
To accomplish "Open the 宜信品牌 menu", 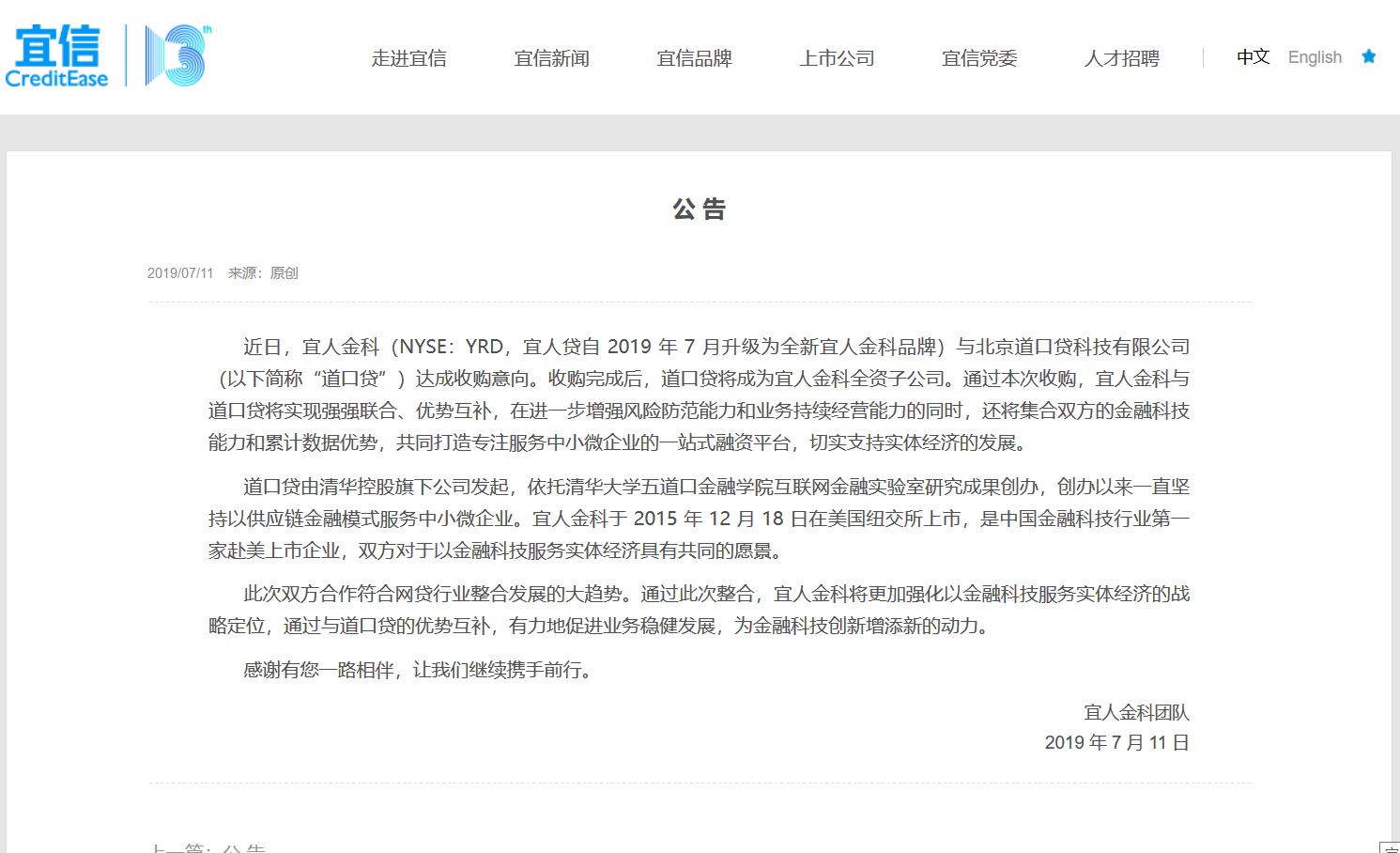I will coord(694,58).
